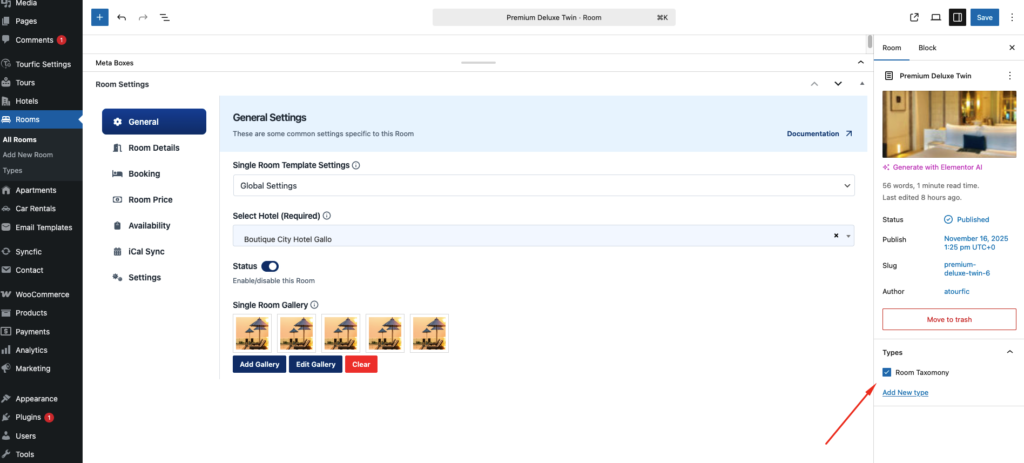Open the Availability settings tab

pos(149,226)
